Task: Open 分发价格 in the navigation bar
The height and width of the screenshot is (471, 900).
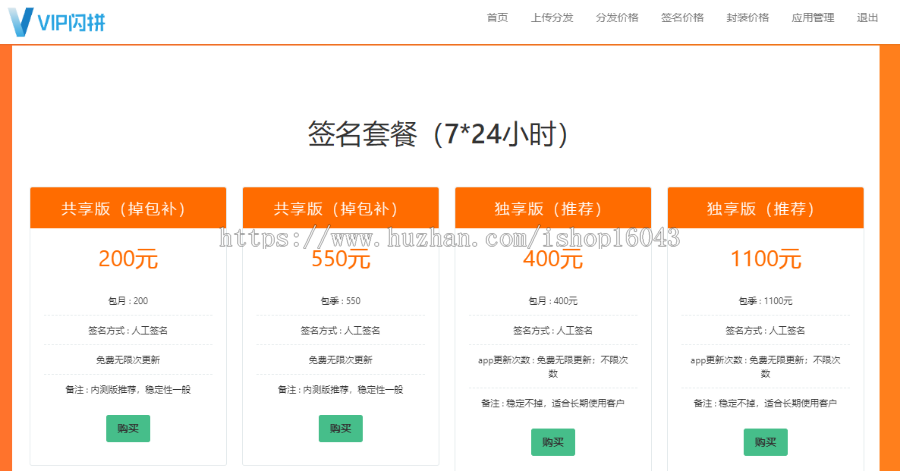Action: point(617,18)
